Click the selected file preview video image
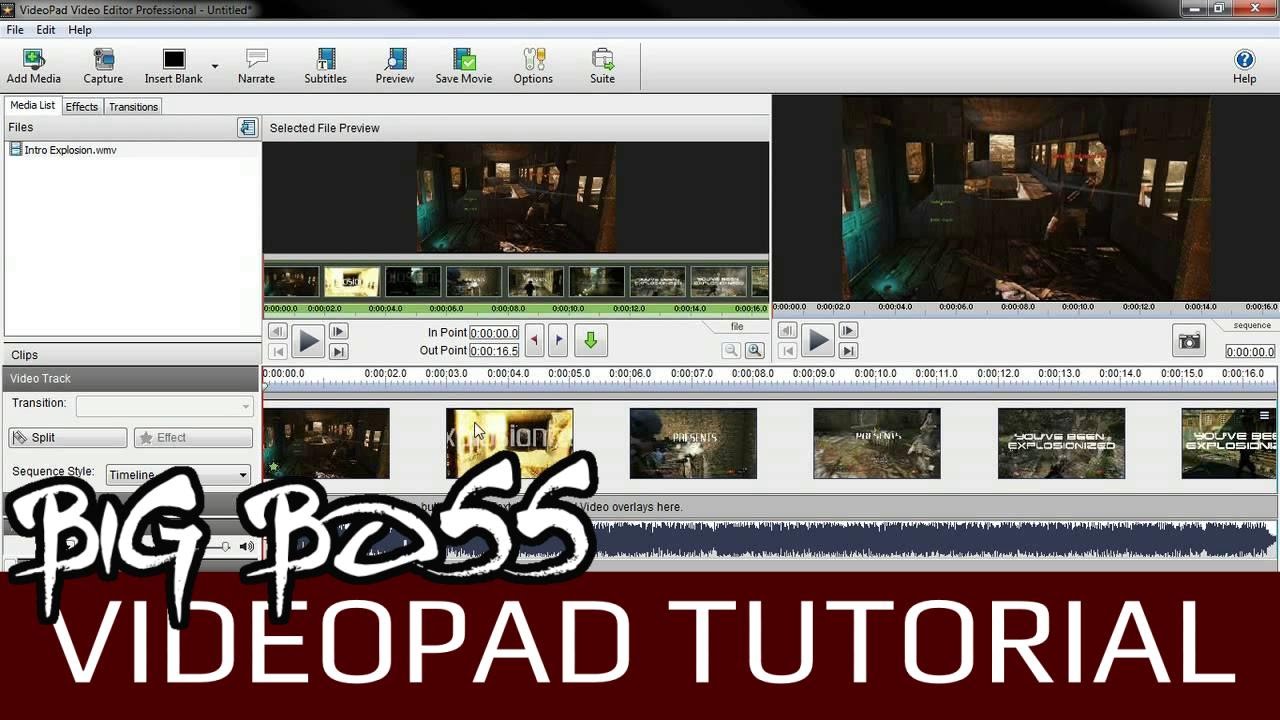The height and width of the screenshot is (720, 1280). pyautogui.click(x=516, y=197)
